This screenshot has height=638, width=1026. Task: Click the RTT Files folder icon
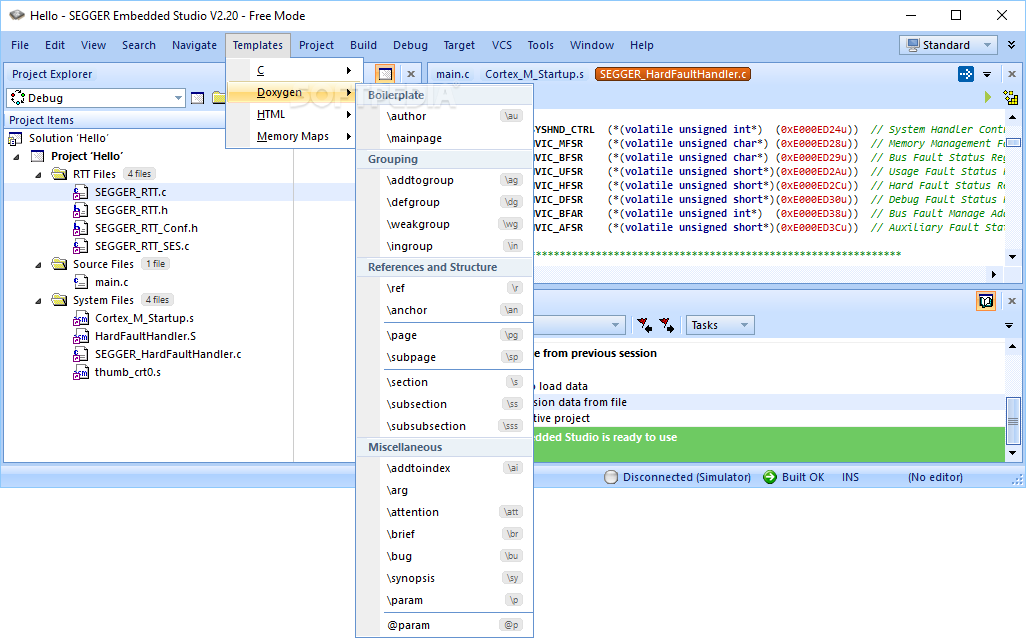click(x=60, y=174)
